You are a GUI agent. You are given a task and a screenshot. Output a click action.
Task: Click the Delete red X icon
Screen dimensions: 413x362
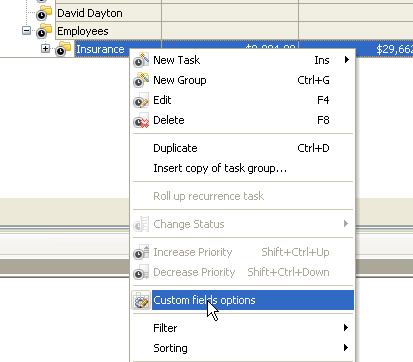(x=141, y=120)
